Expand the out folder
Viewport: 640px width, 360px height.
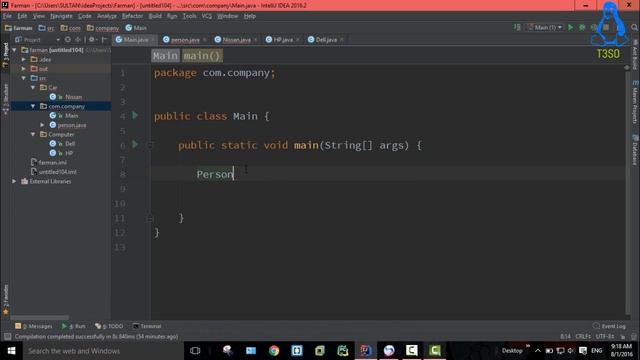click(24, 69)
